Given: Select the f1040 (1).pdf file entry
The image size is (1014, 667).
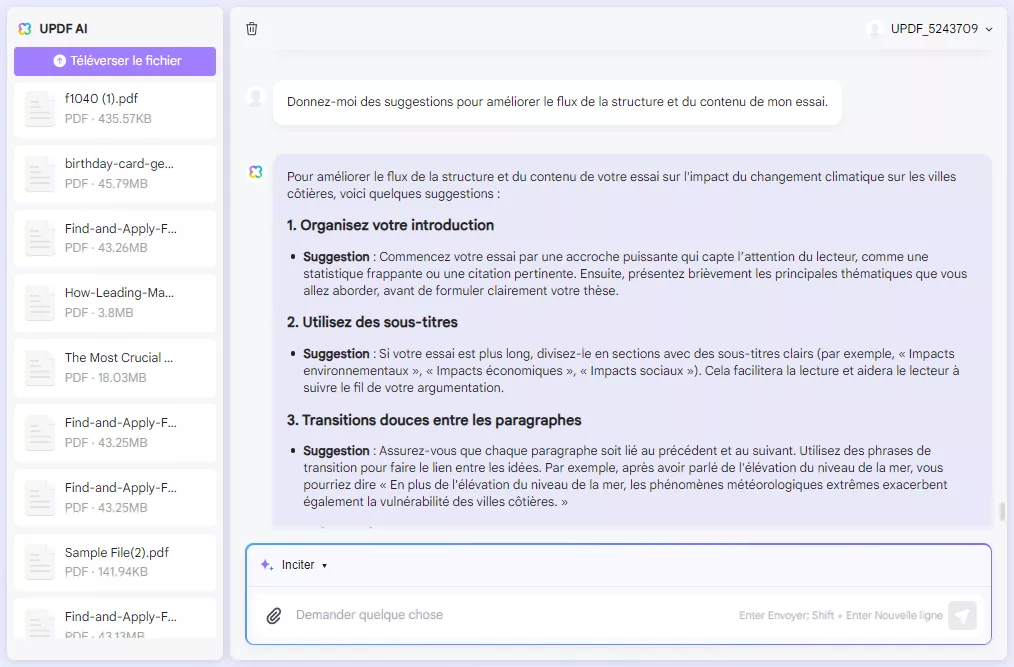Looking at the screenshot, I should 114,108.
